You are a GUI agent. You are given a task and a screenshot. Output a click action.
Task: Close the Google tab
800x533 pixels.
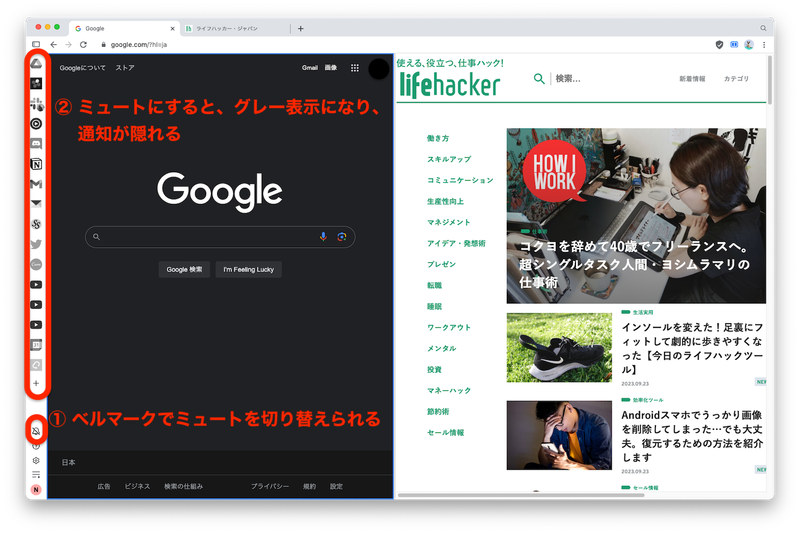click(x=172, y=29)
